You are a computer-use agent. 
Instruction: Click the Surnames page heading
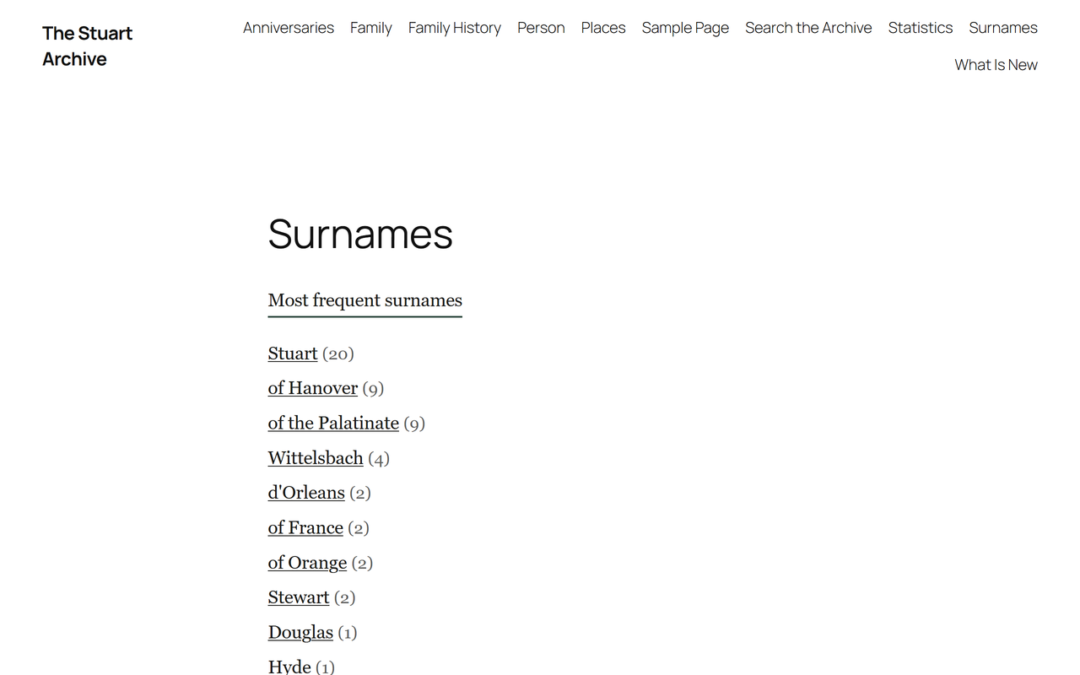360,233
